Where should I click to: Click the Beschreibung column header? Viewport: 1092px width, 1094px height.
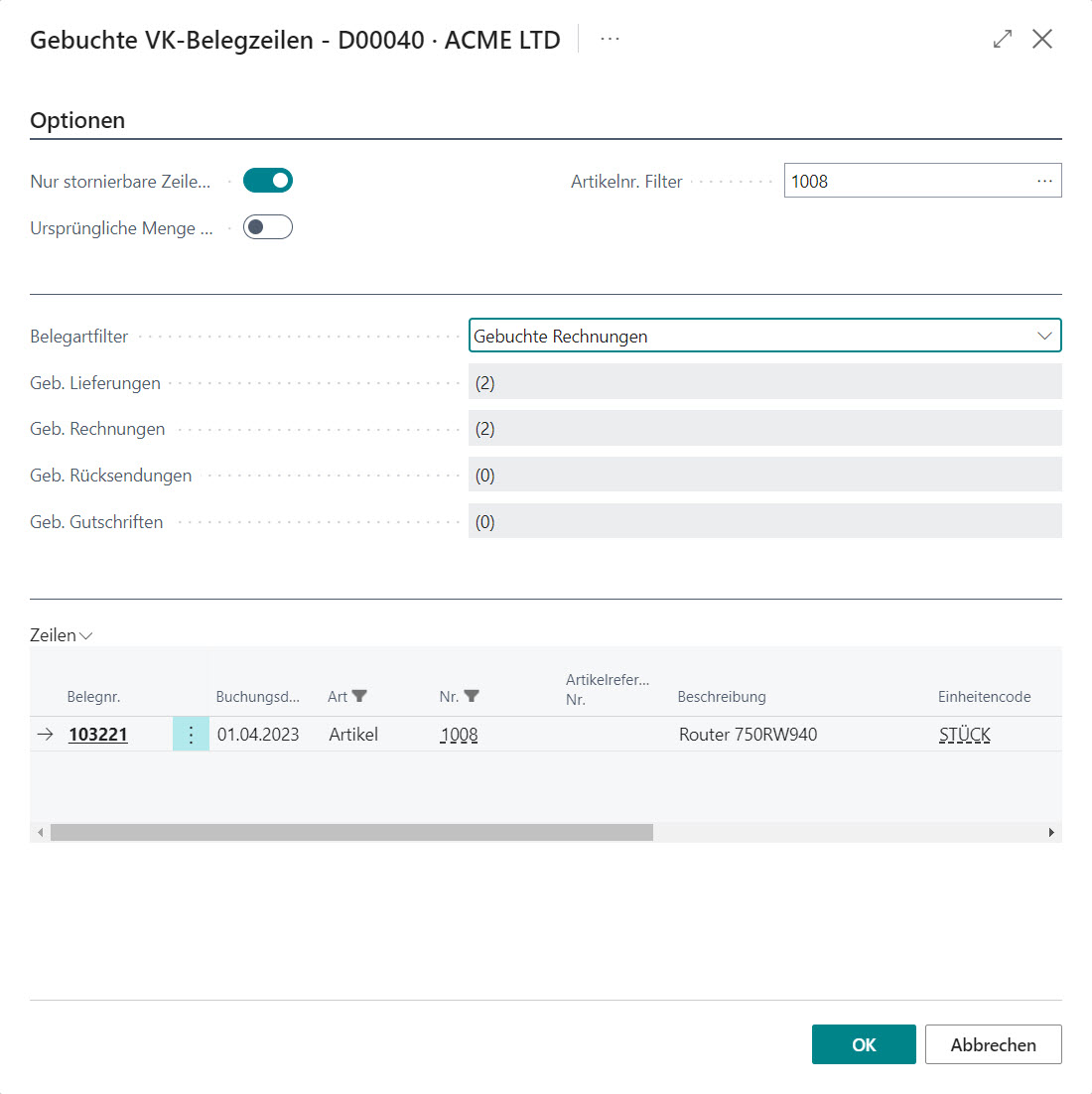click(722, 697)
